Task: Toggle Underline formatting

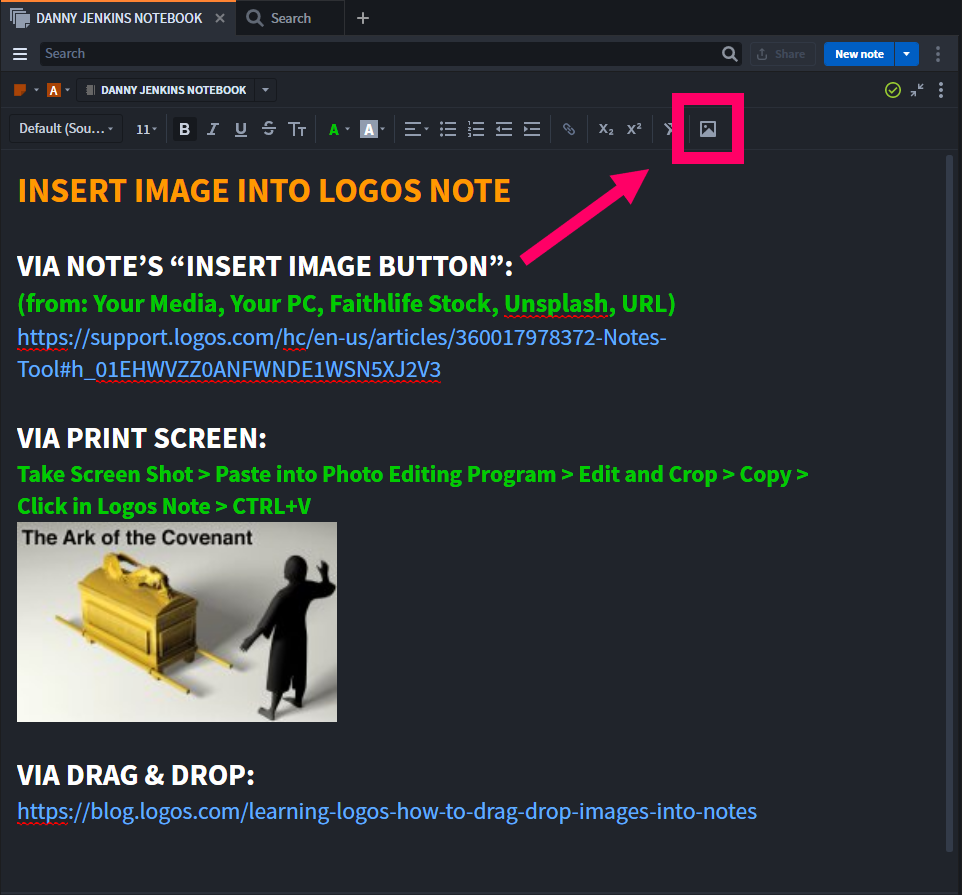Action: click(240, 129)
